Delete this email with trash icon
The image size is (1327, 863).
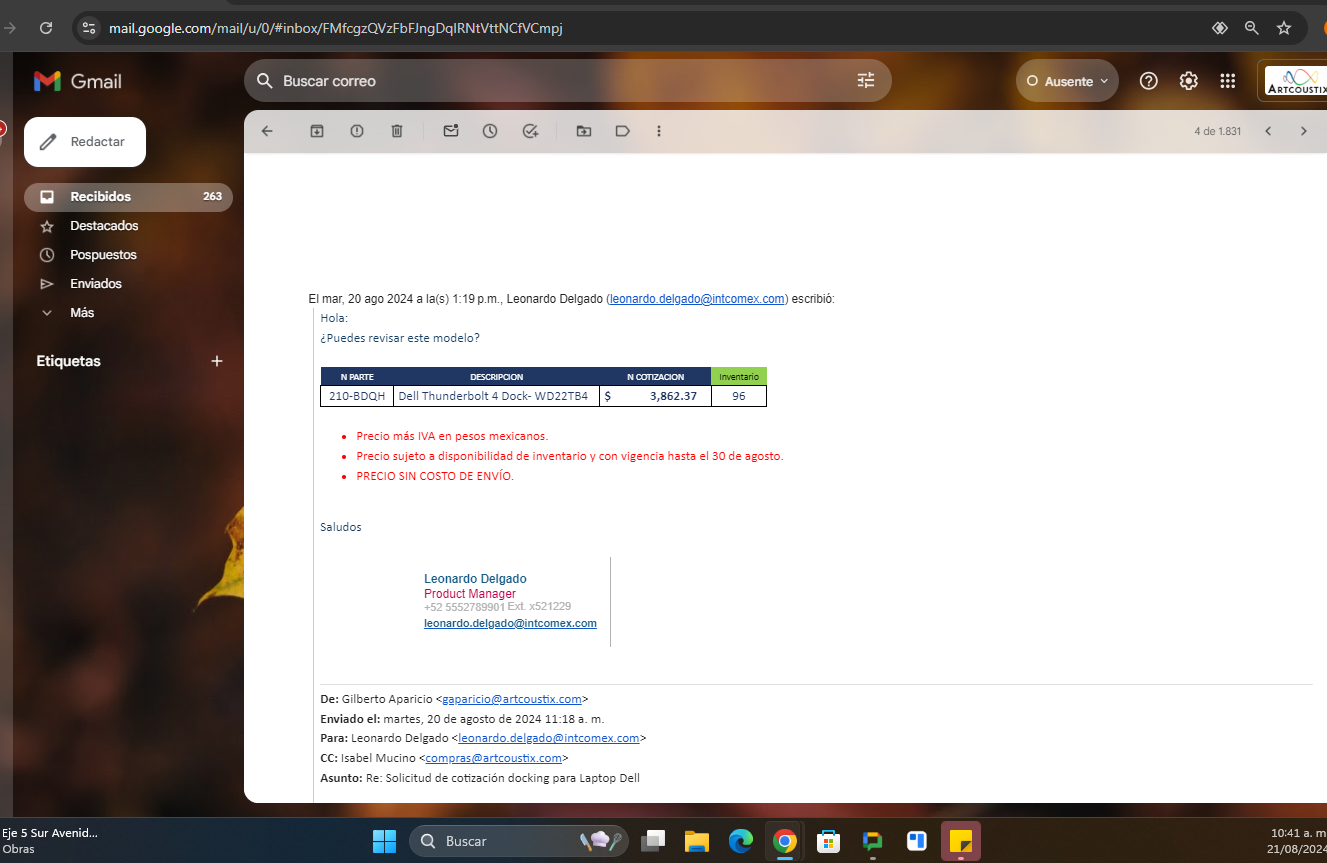tap(397, 131)
